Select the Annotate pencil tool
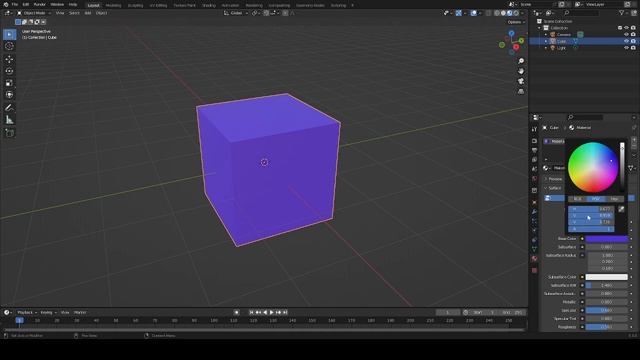Screen dimensions: 640x360 pos(9,108)
